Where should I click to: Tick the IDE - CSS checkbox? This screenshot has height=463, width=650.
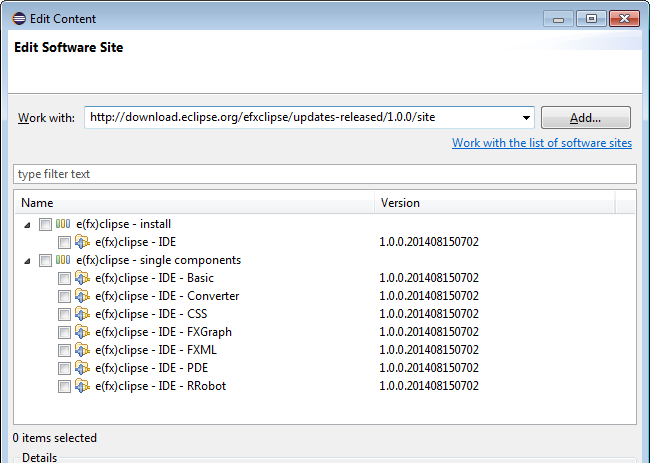point(64,315)
